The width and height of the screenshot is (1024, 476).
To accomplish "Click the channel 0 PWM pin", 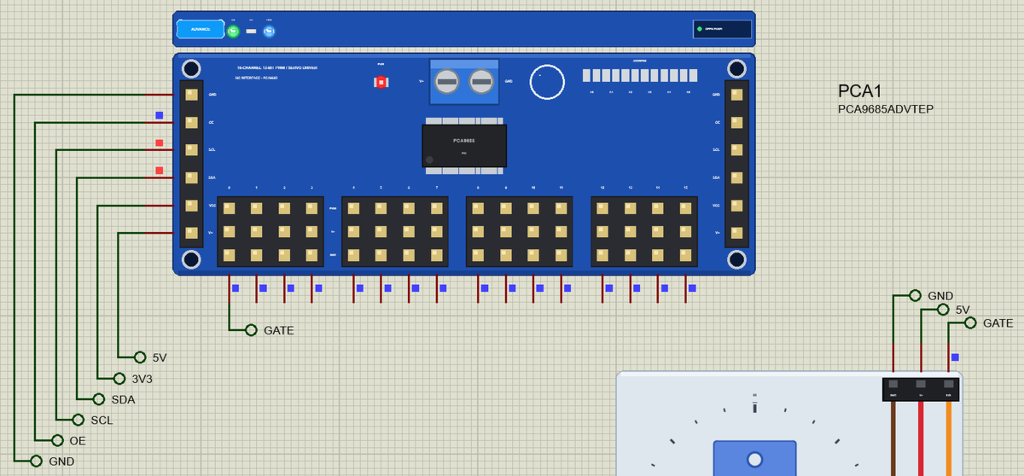I will point(229,209).
